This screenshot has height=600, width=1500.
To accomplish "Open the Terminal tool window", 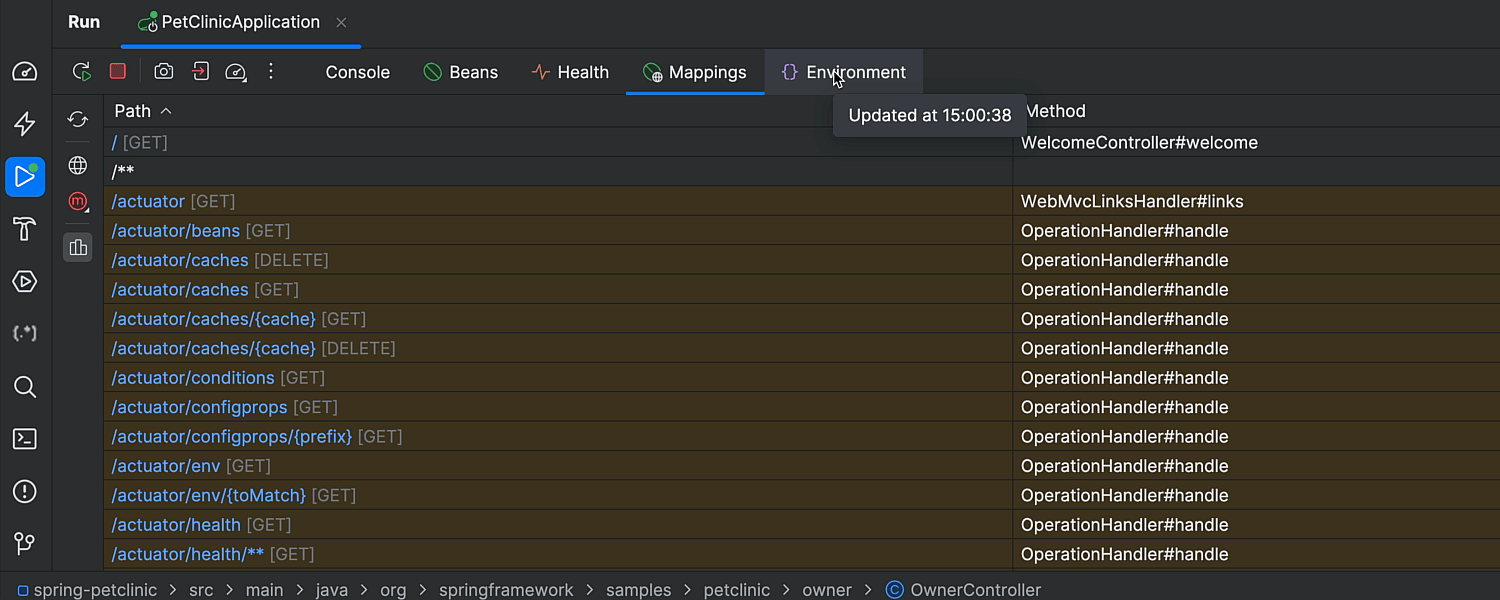I will click(x=25, y=439).
